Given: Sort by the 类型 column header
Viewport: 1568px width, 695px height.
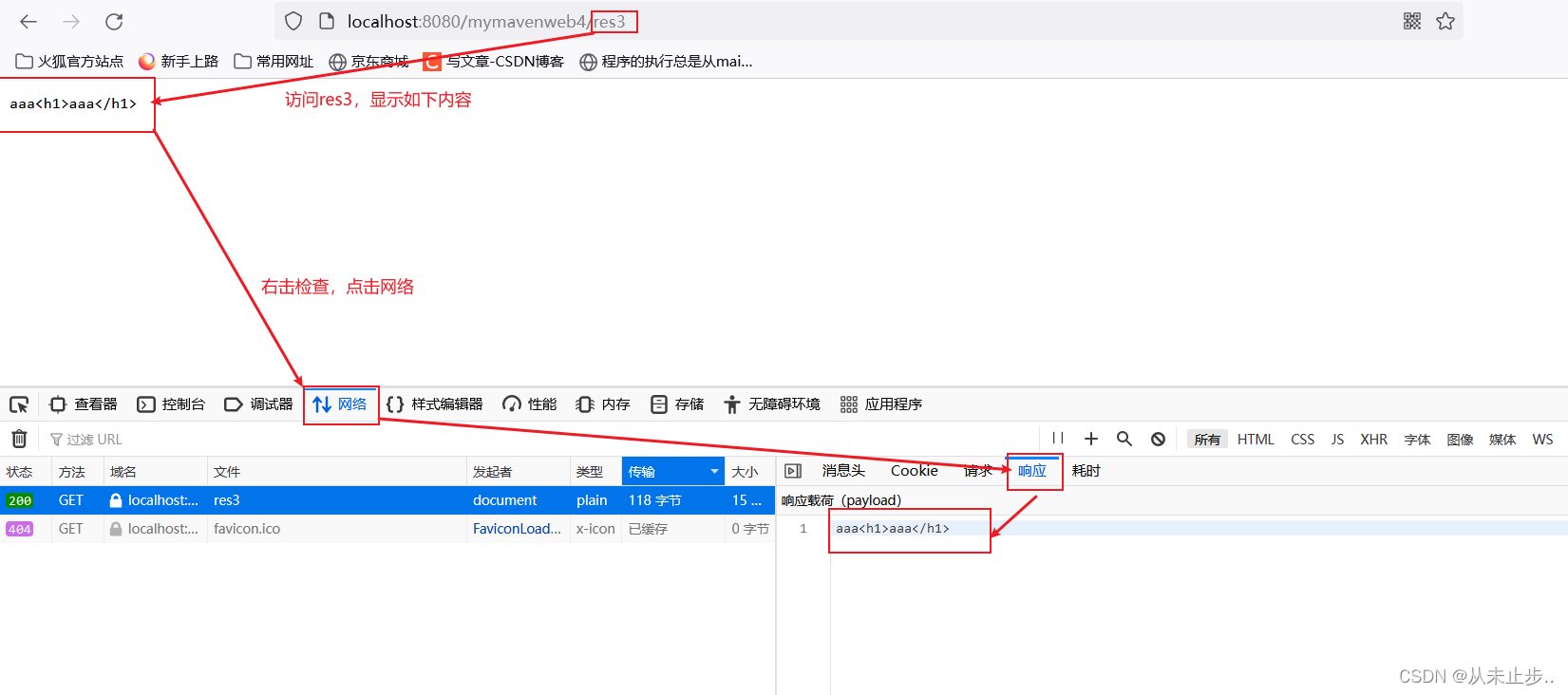Looking at the screenshot, I should [596, 472].
